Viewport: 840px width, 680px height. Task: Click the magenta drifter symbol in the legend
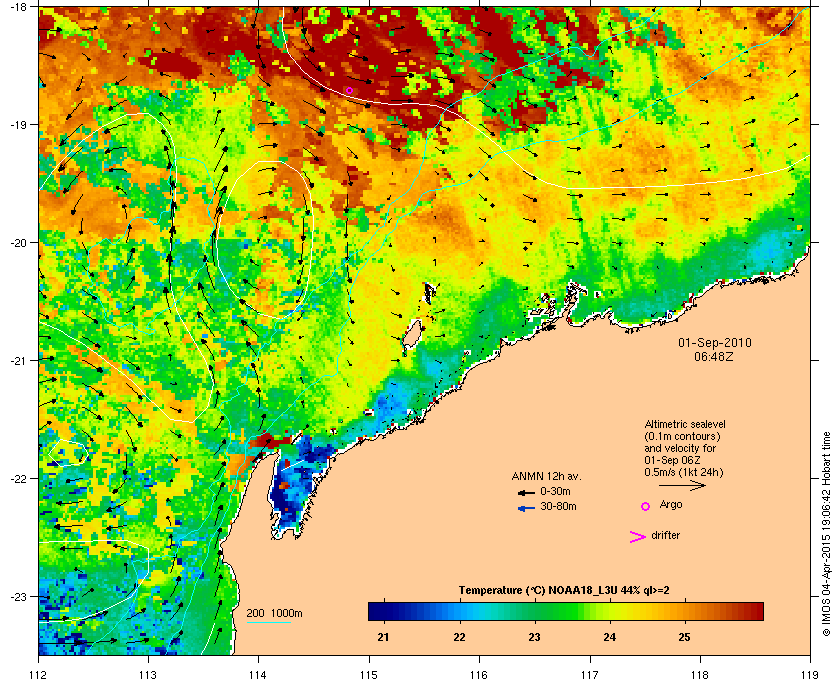point(638,537)
